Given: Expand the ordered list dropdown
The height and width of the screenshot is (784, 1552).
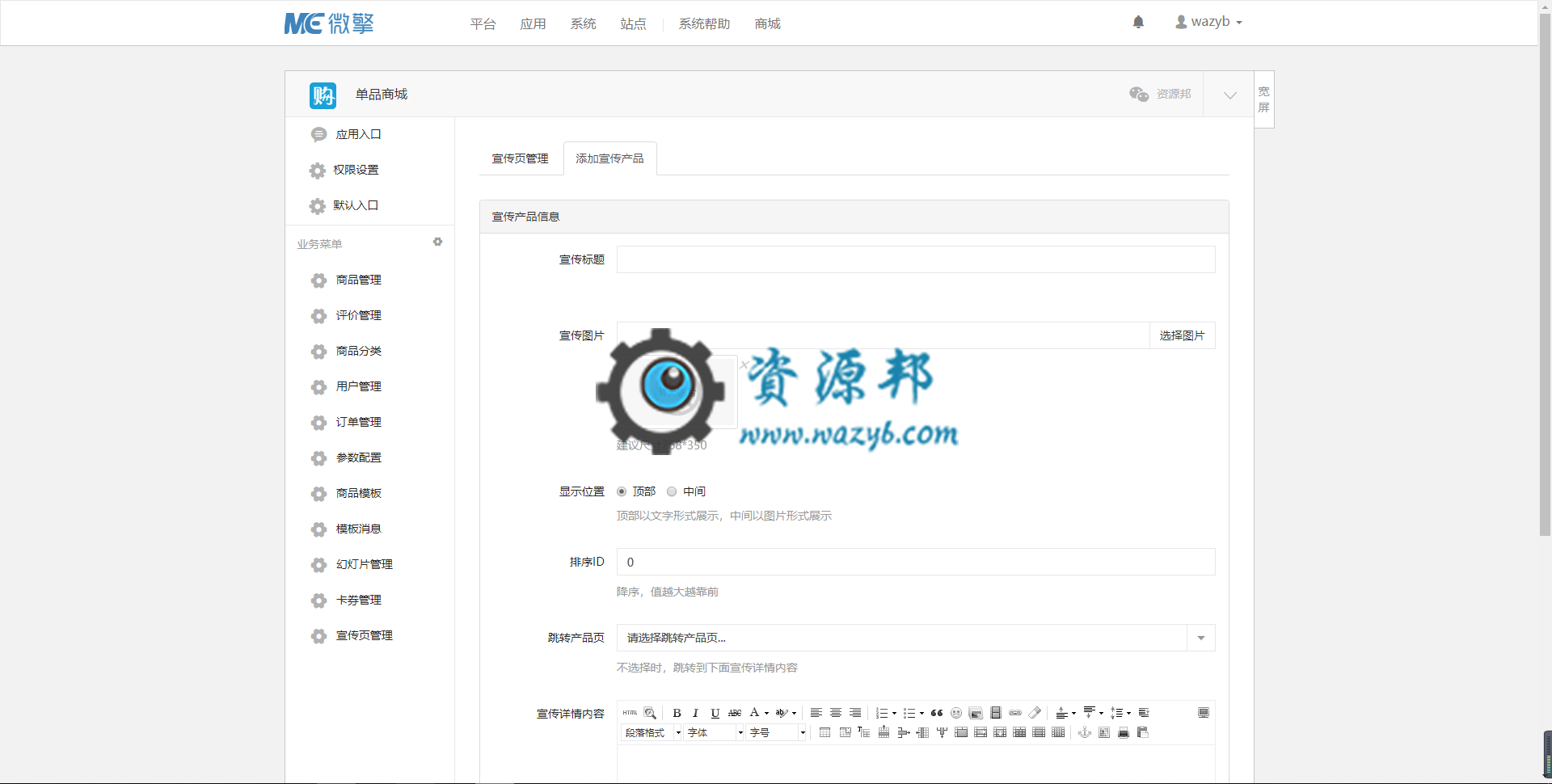Looking at the screenshot, I should [894, 713].
